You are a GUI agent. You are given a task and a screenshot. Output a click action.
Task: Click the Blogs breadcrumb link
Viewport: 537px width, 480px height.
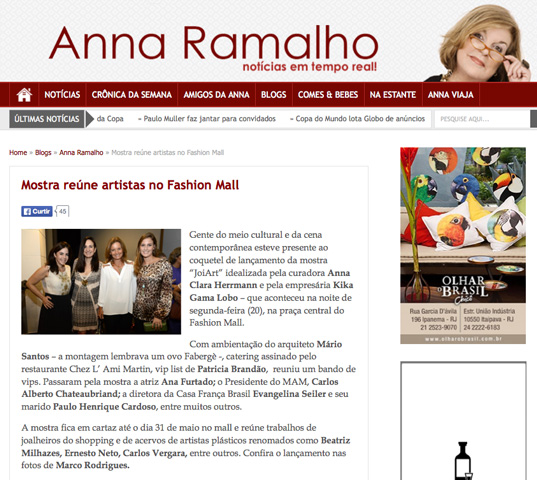click(43, 153)
